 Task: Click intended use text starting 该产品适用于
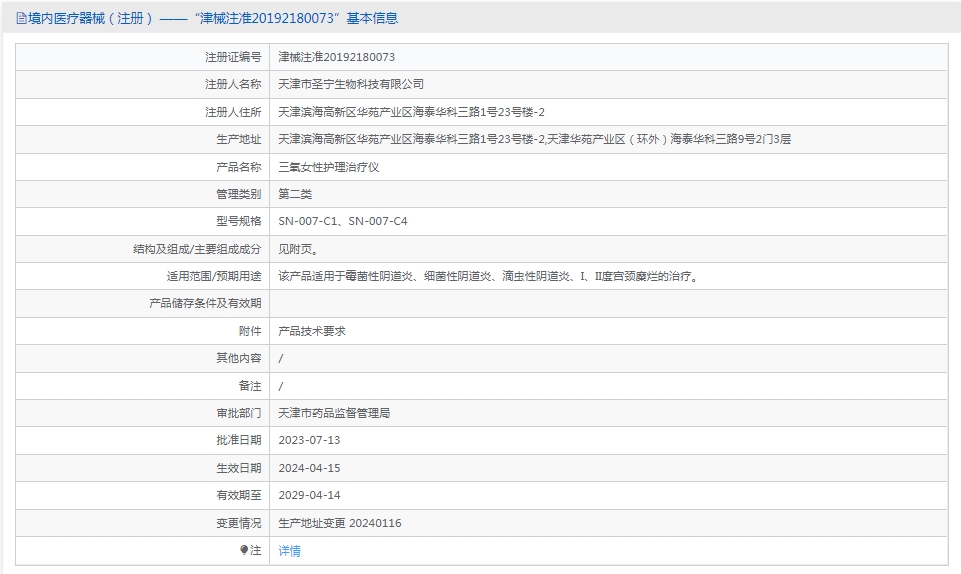click(x=490, y=276)
